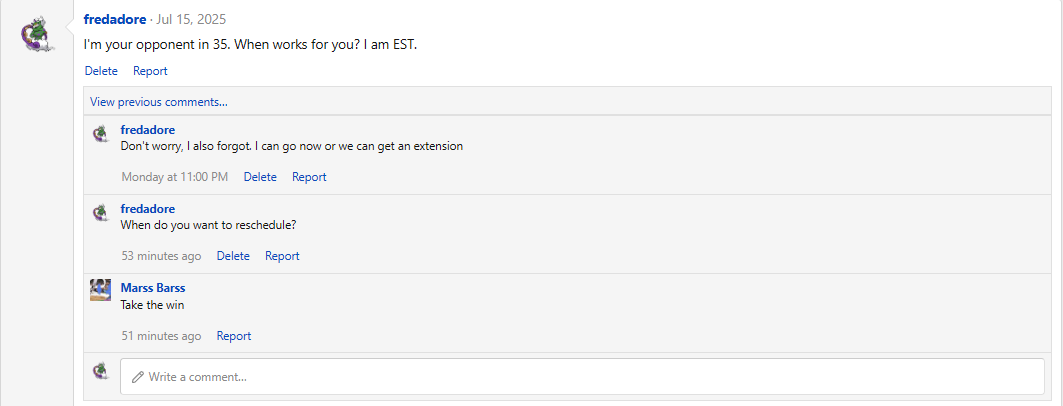Open Marss Barss avatar thumbnail
This screenshot has height=406, width=1063.
100,289
